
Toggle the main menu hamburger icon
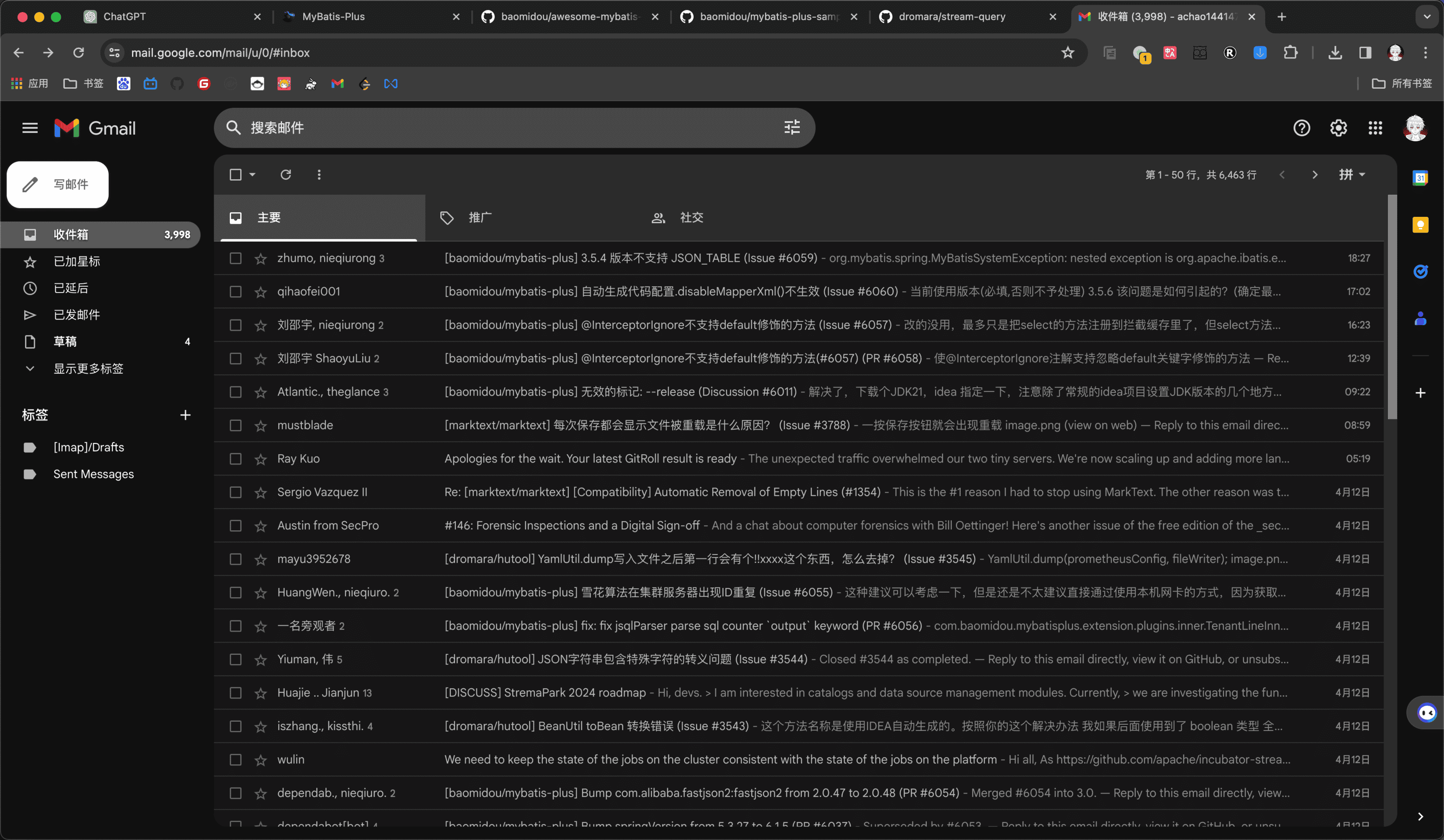[30, 128]
